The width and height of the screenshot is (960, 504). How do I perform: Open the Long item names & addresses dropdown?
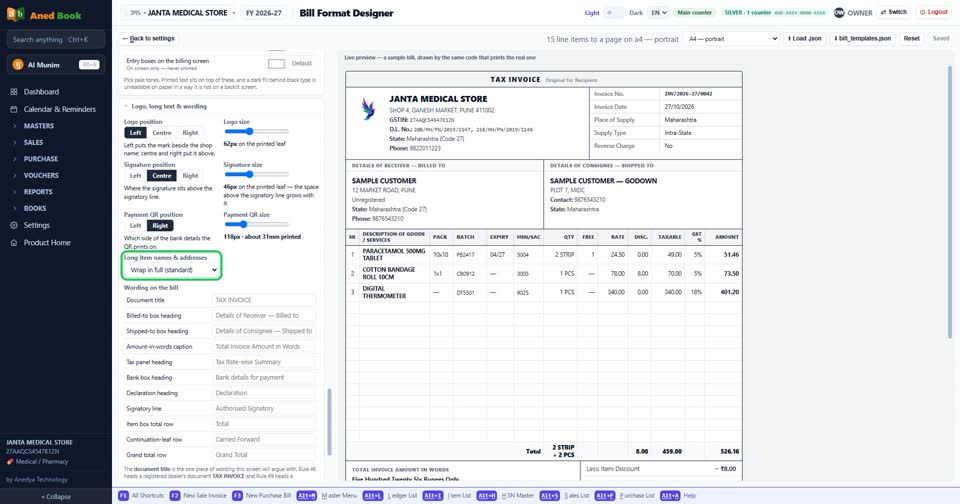tap(172, 270)
